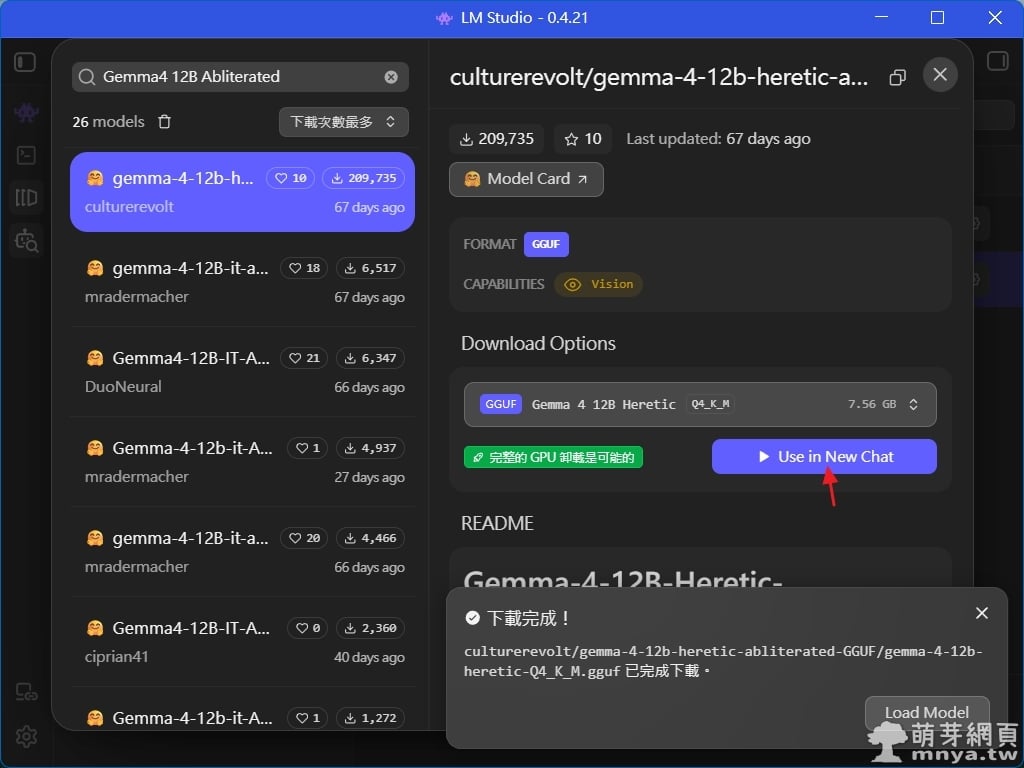The image size is (1024, 768).
Task: Open the Model Card link
Action: tap(526, 179)
